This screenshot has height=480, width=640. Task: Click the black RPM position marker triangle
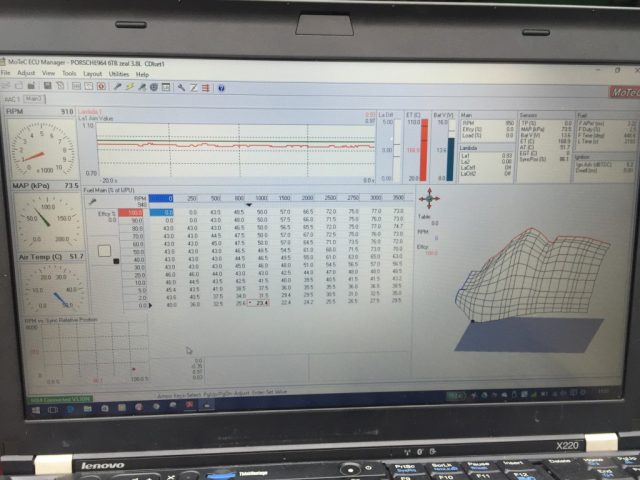pos(249,205)
